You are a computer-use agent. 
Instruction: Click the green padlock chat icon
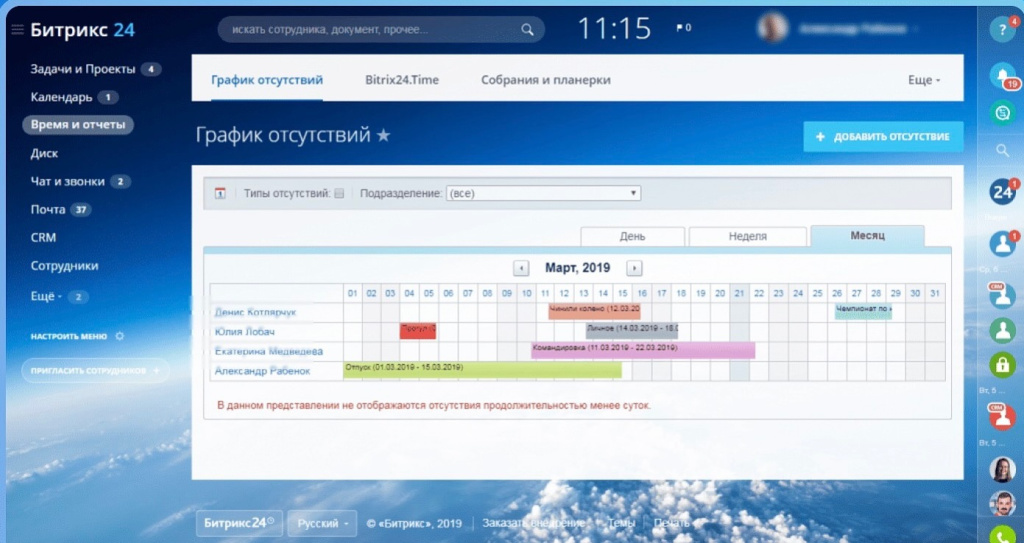[x=1002, y=364]
